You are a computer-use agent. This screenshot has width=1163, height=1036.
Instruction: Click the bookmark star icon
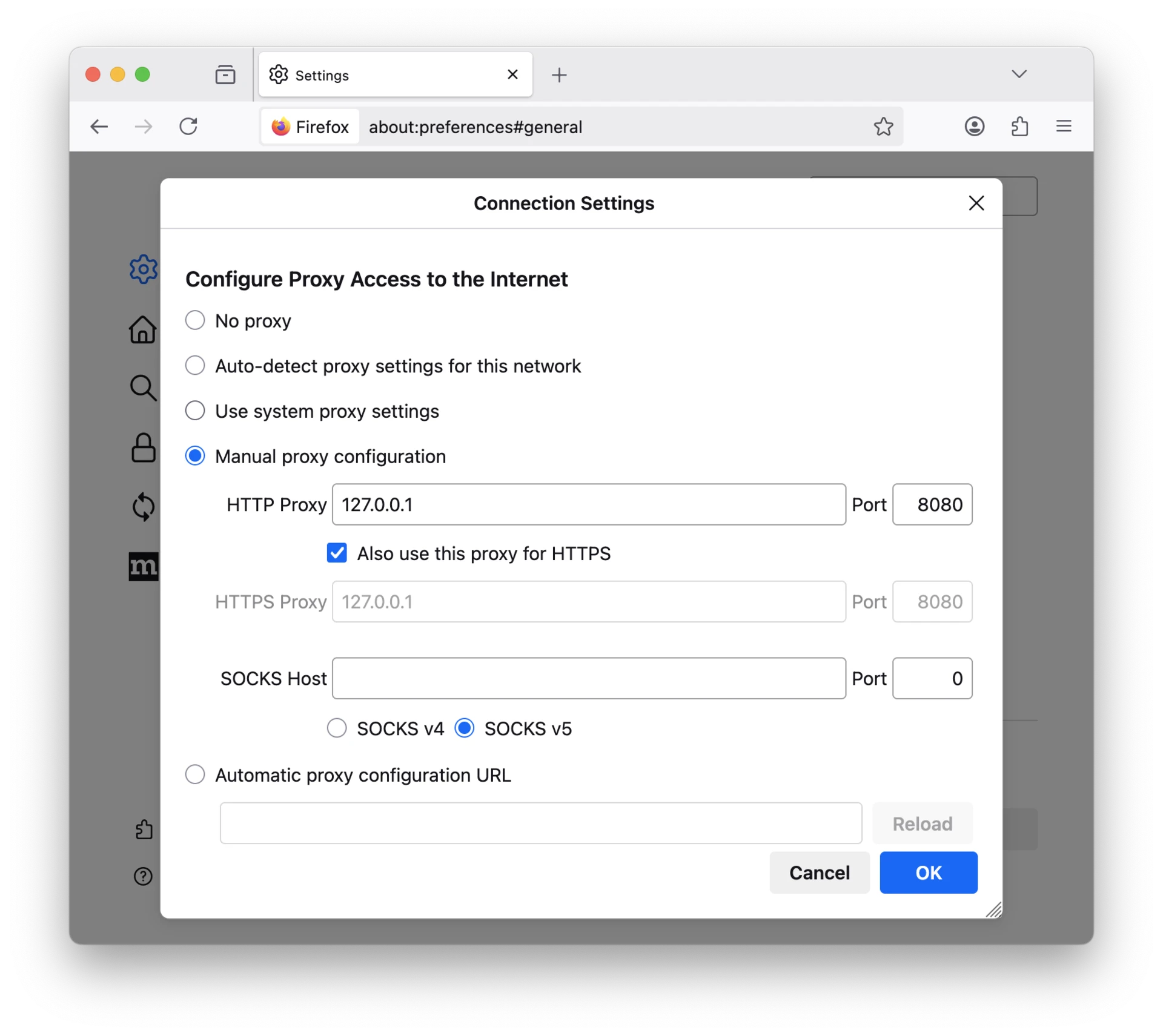[x=883, y=127]
